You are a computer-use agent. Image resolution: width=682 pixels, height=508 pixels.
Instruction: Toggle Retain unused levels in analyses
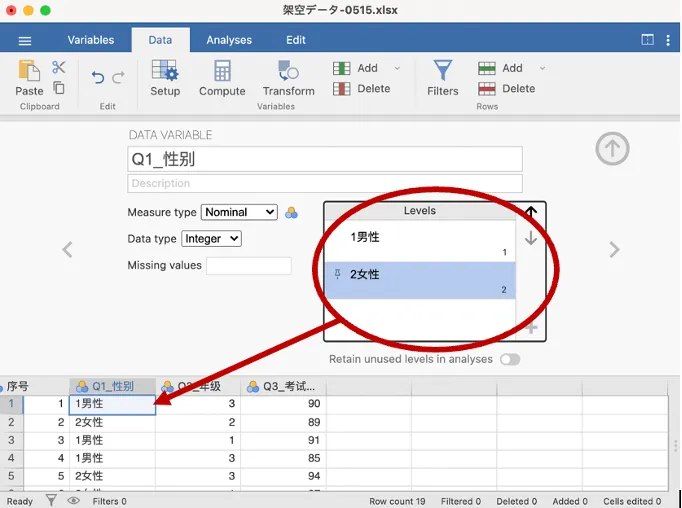[x=510, y=359]
